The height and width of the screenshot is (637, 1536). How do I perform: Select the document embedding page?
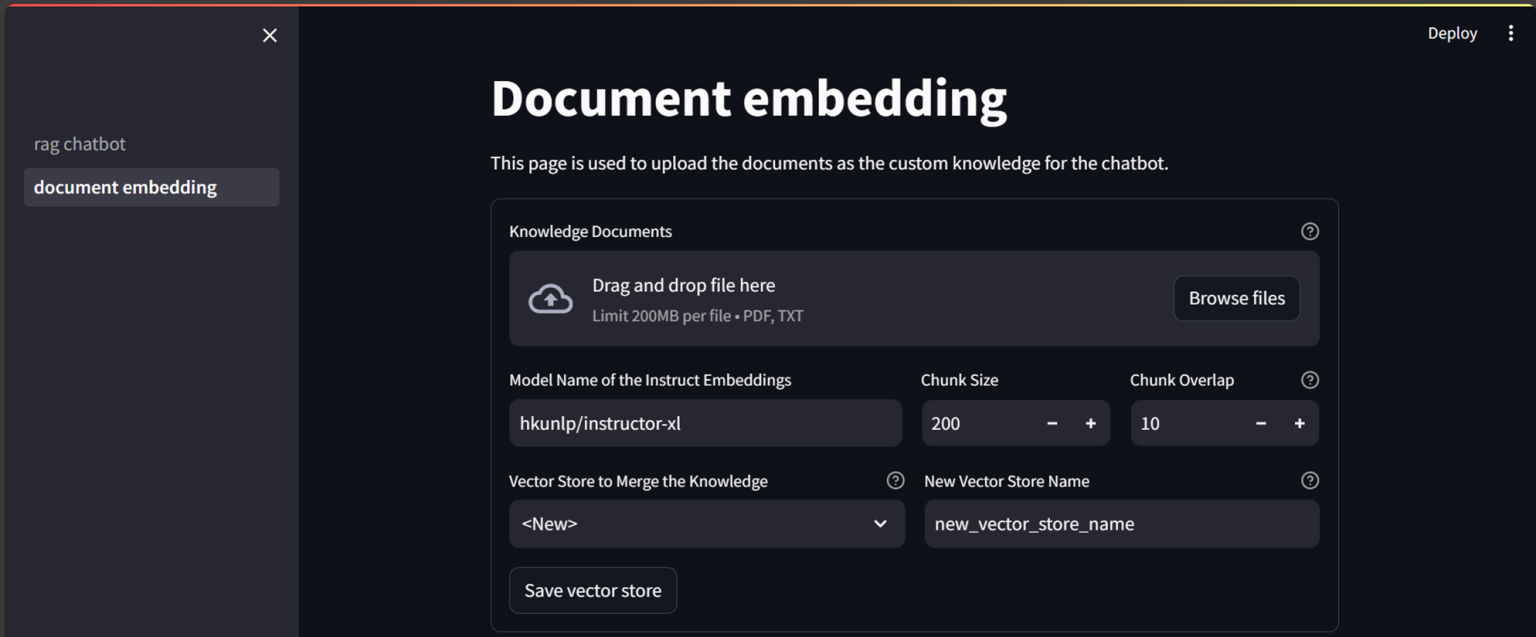tap(124, 187)
